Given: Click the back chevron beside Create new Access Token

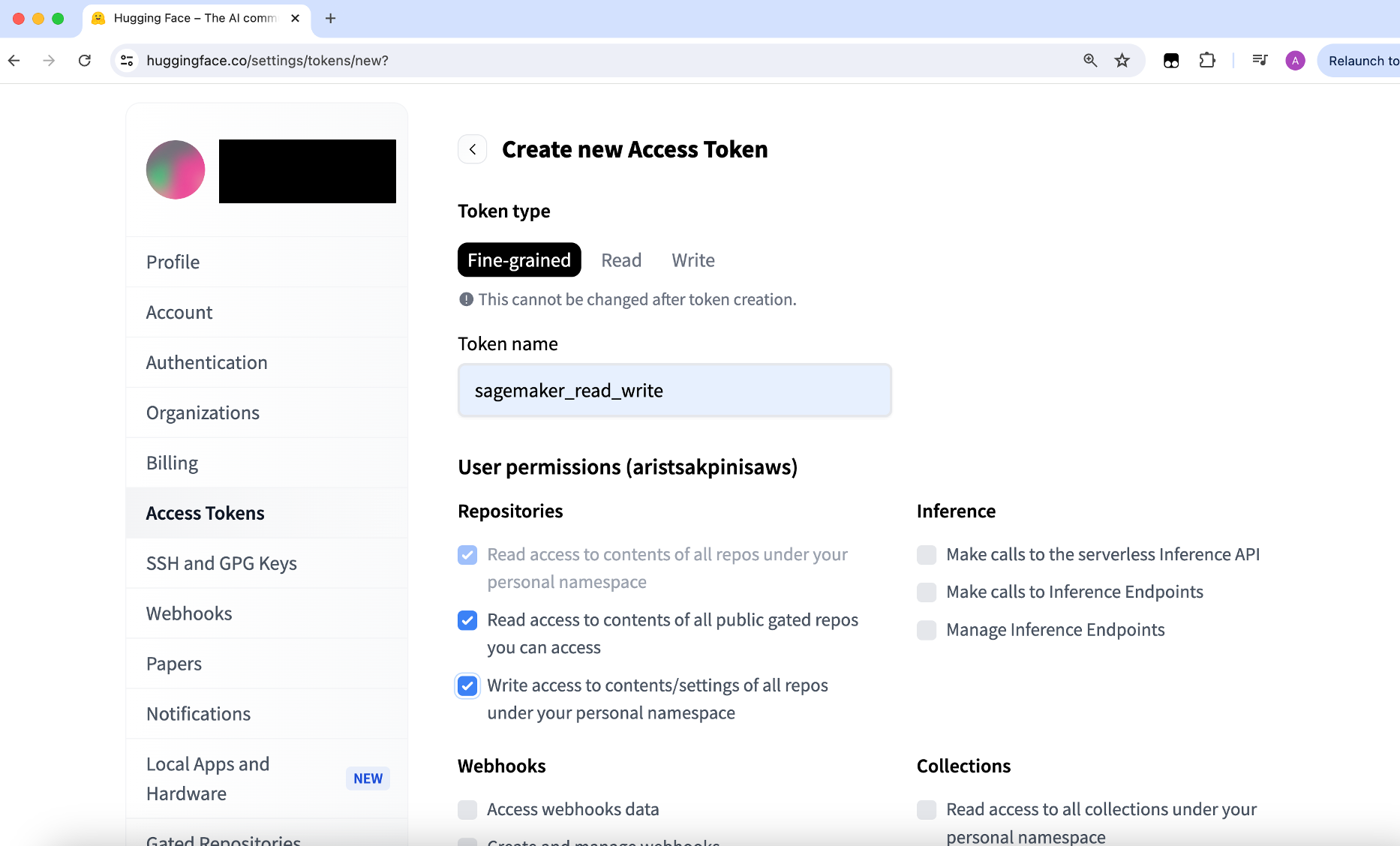Looking at the screenshot, I should coord(473,149).
